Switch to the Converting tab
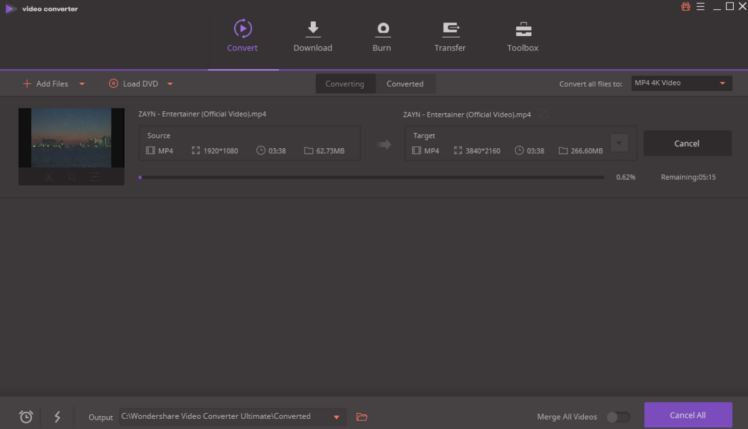This screenshot has width=748, height=429. (x=345, y=84)
